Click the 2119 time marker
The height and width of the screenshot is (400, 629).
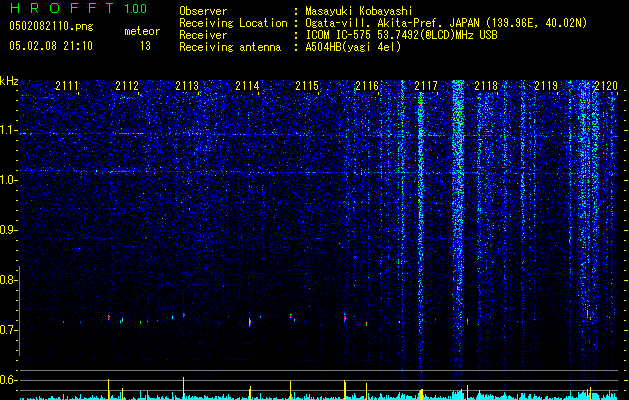coord(546,86)
